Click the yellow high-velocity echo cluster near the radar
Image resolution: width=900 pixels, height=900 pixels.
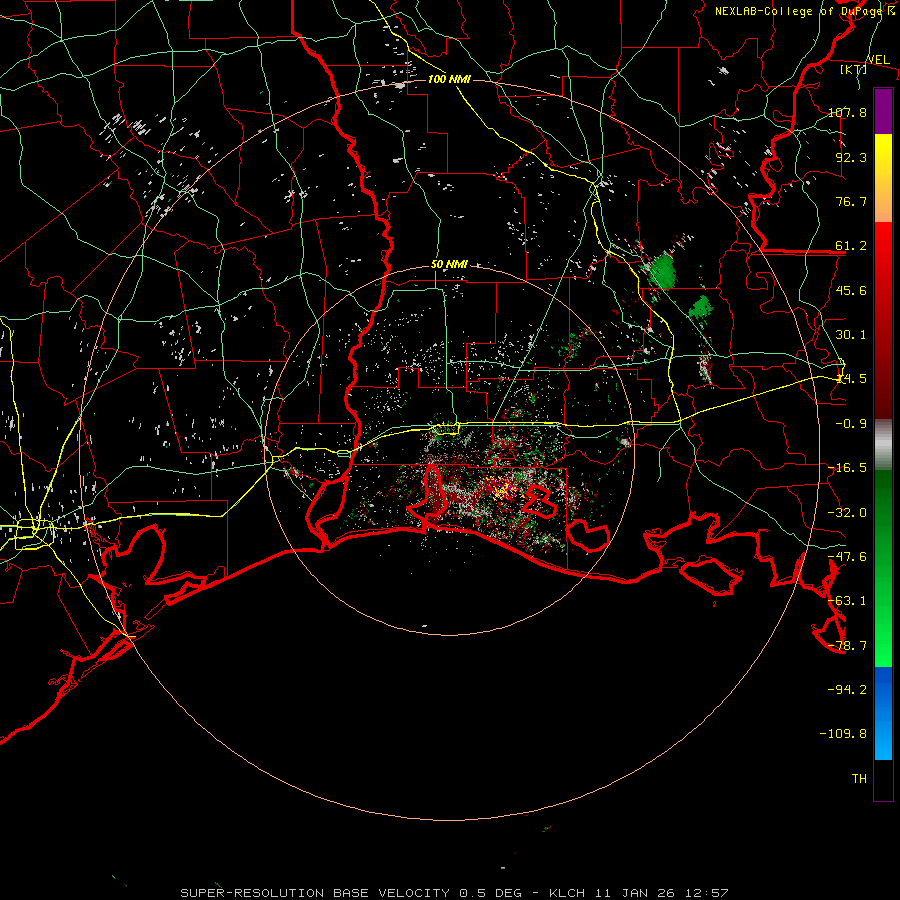point(503,488)
